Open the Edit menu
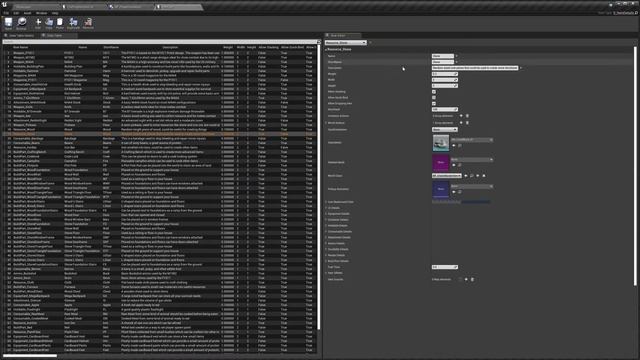Screen dimensions: 640x360 point(16,13)
